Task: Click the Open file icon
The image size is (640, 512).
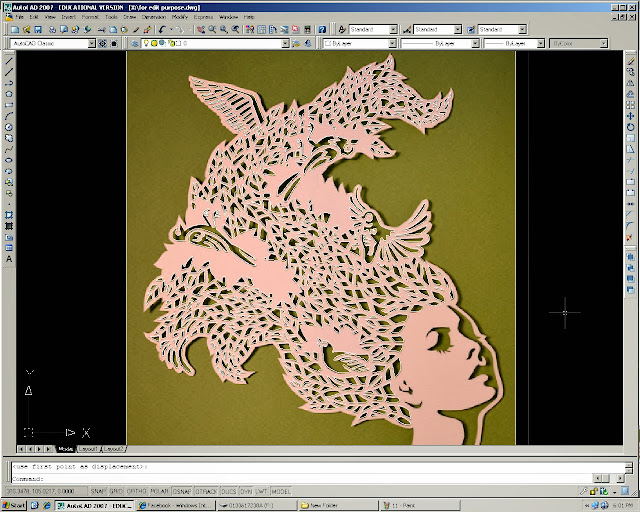Action: (x=27, y=29)
